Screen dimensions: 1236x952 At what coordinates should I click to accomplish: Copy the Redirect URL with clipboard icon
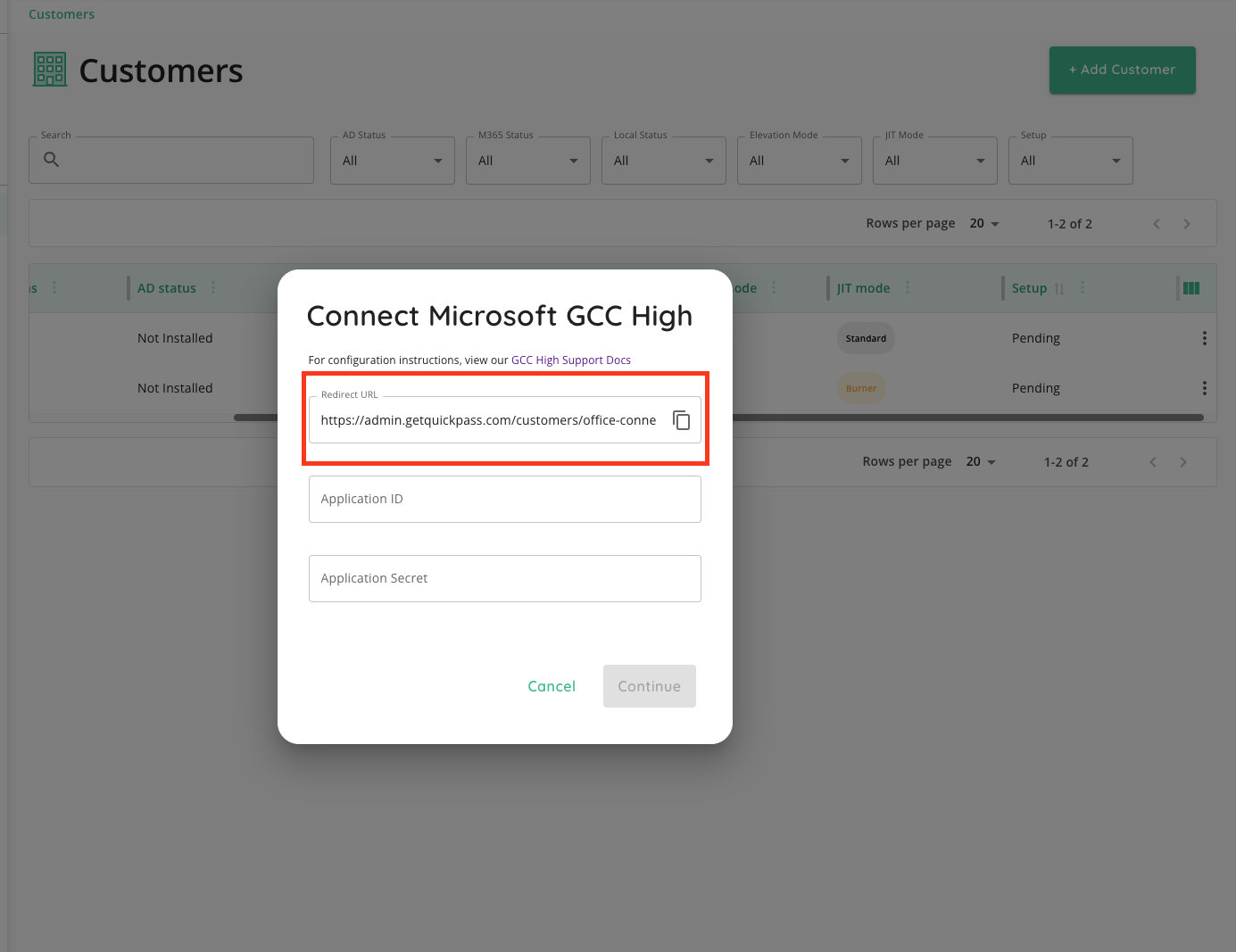pyautogui.click(x=681, y=420)
